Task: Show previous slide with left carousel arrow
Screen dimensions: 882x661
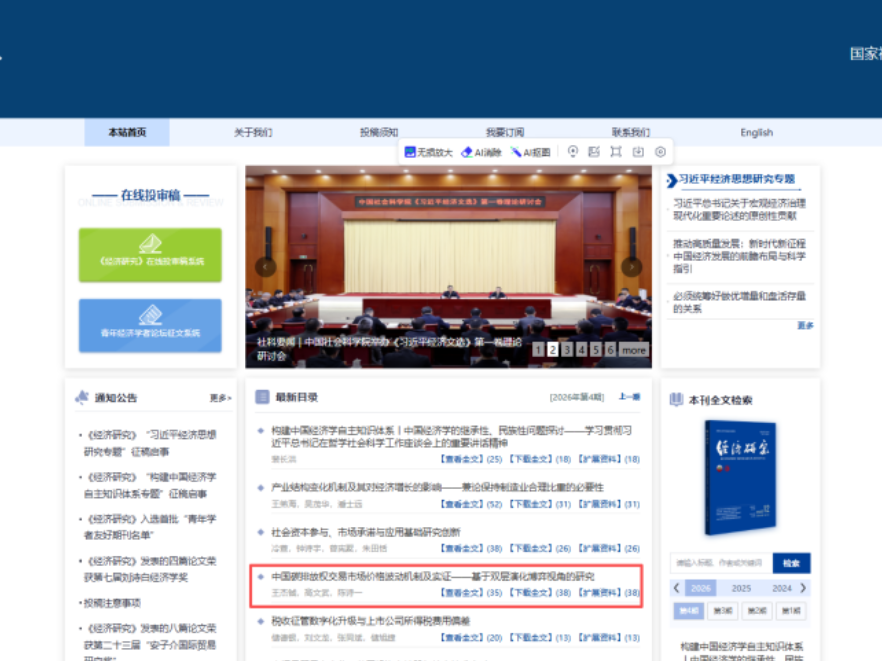Action: coord(266,267)
